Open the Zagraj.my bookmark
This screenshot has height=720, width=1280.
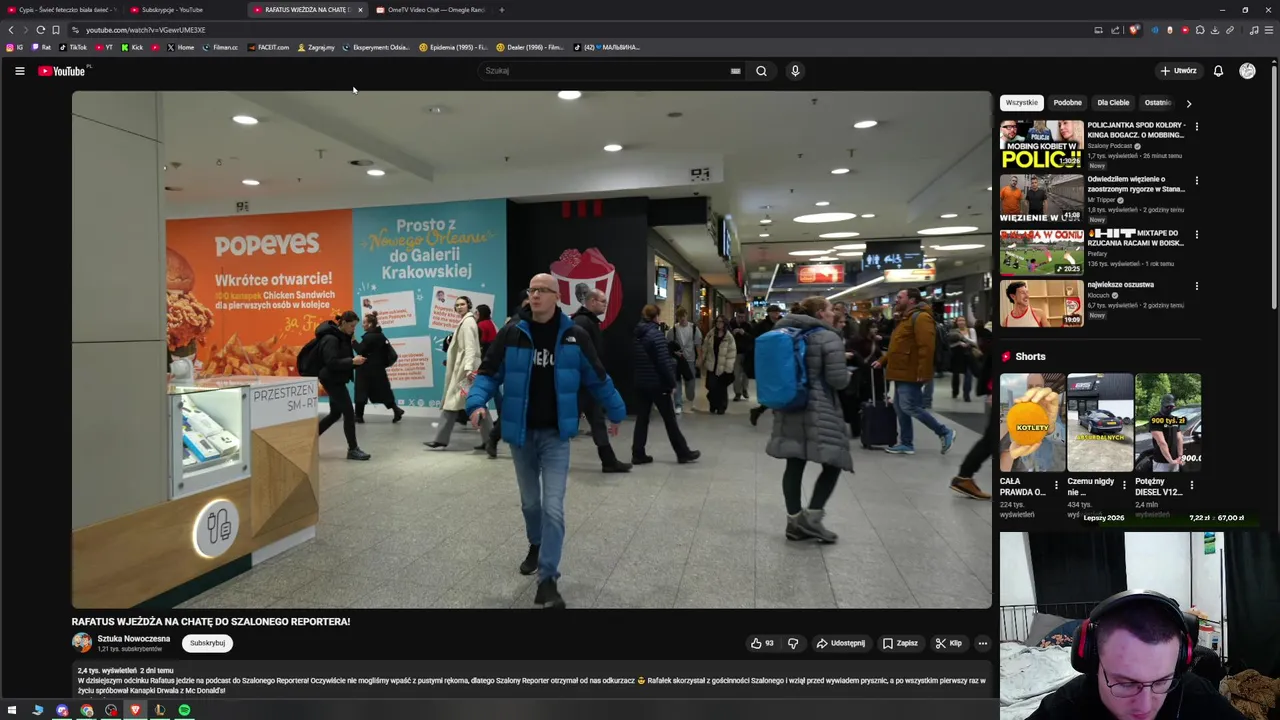(316, 47)
